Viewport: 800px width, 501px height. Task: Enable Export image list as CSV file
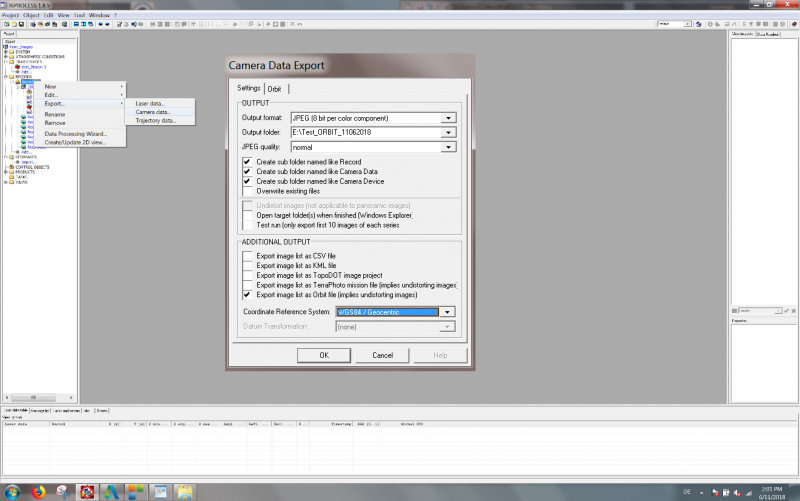[x=247, y=256]
